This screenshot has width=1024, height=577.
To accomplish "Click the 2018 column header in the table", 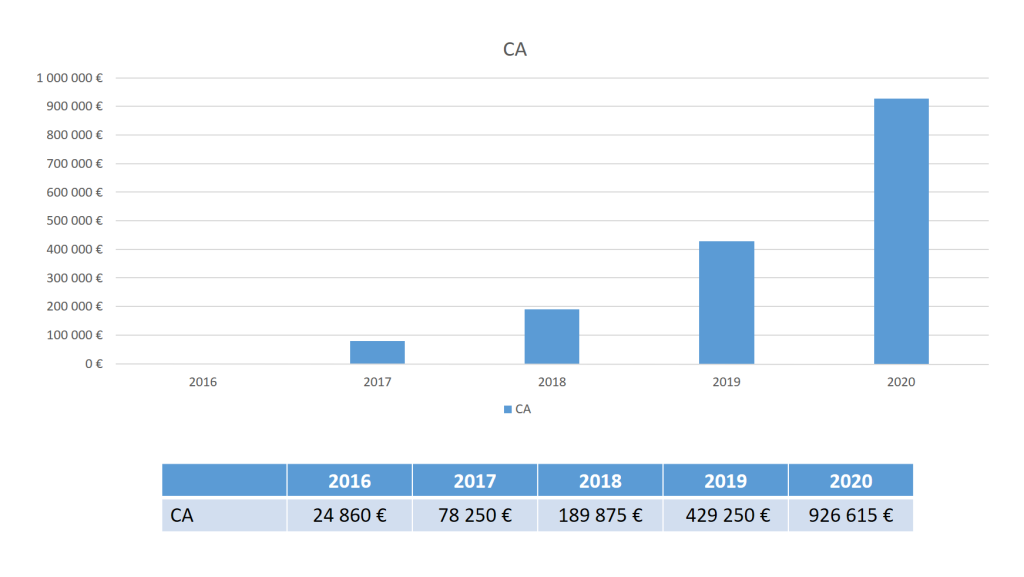I will tap(600, 480).
